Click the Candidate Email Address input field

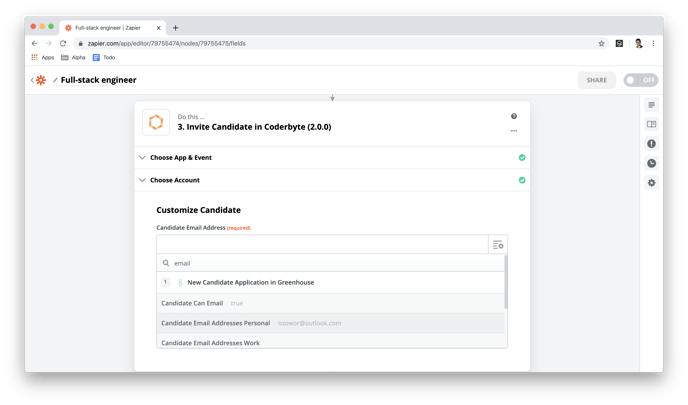[x=322, y=244]
